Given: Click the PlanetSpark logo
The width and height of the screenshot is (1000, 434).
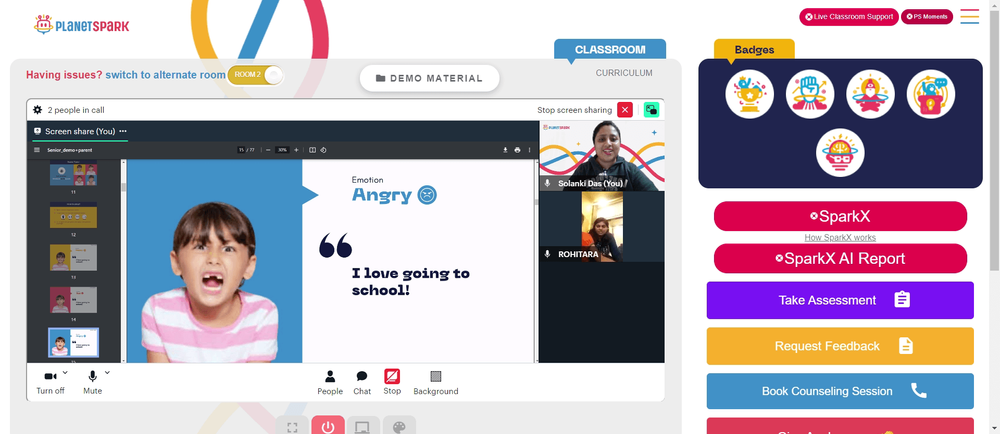Looking at the screenshot, I should (81, 25).
